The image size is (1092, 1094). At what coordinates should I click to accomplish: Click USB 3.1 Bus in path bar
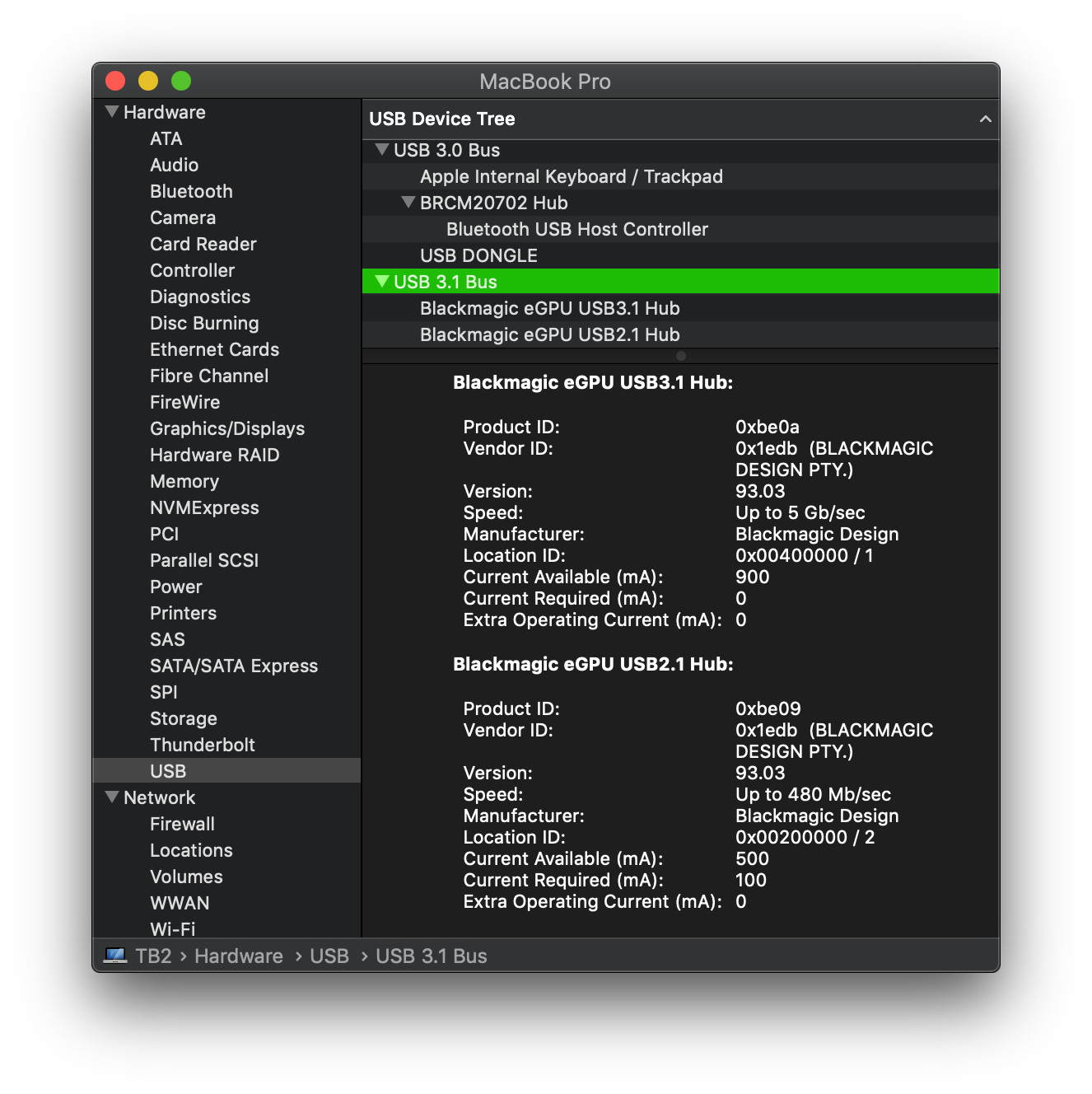point(432,956)
